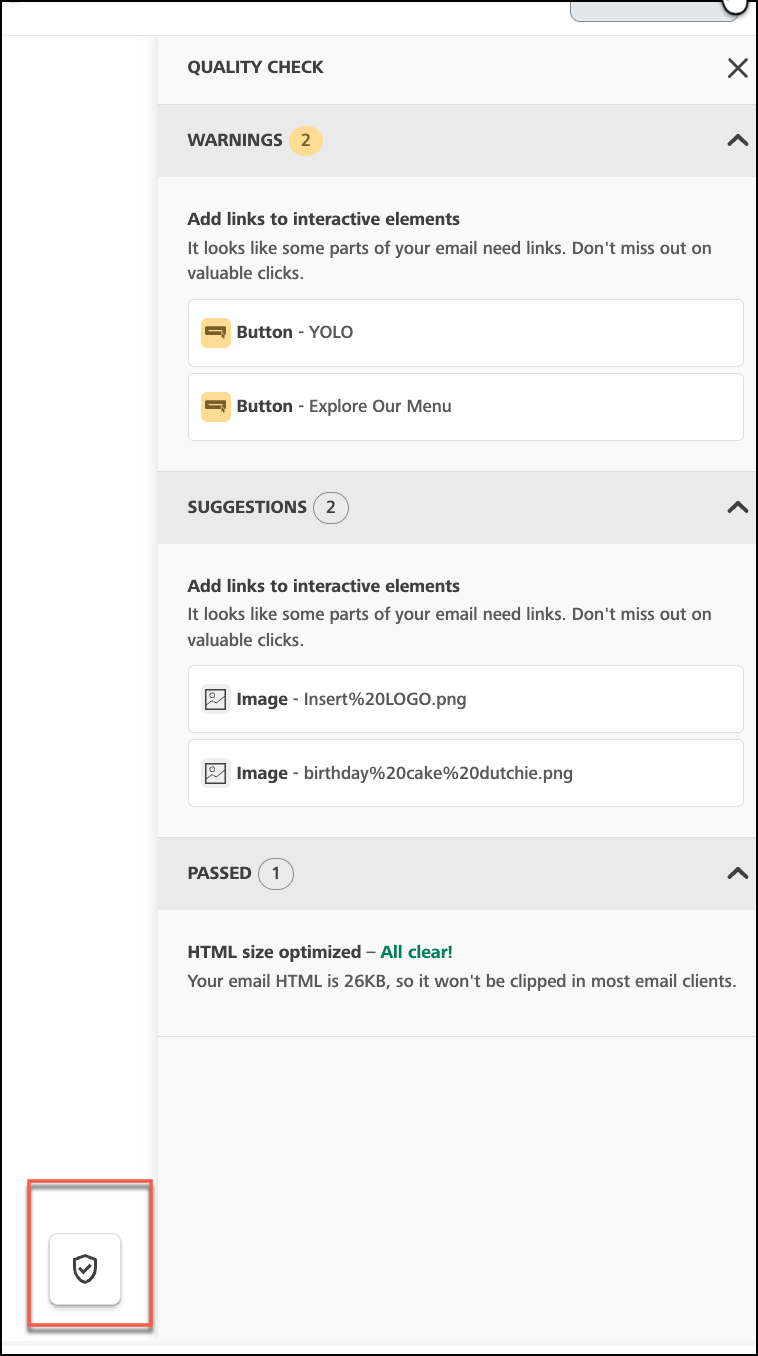Click the Passed count badge 1
The height and width of the screenshot is (1356, 758).
click(276, 873)
